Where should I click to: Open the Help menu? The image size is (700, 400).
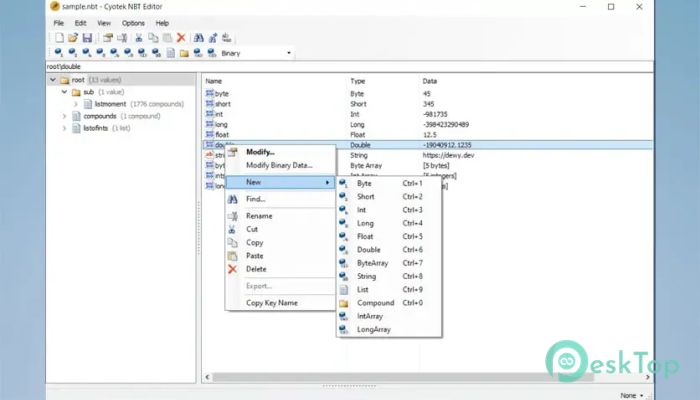click(162, 23)
